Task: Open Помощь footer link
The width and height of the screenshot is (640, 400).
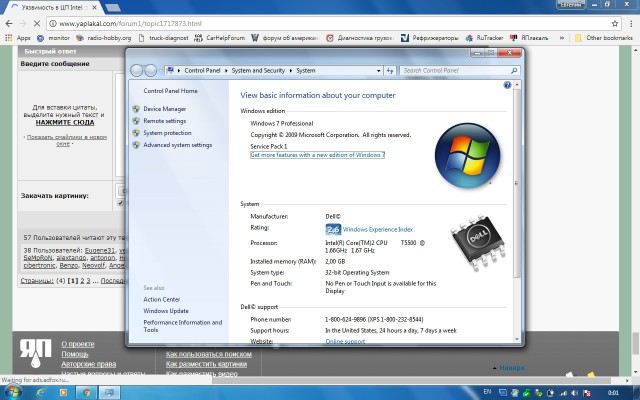Action: pyautogui.click(x=75, y=354)
